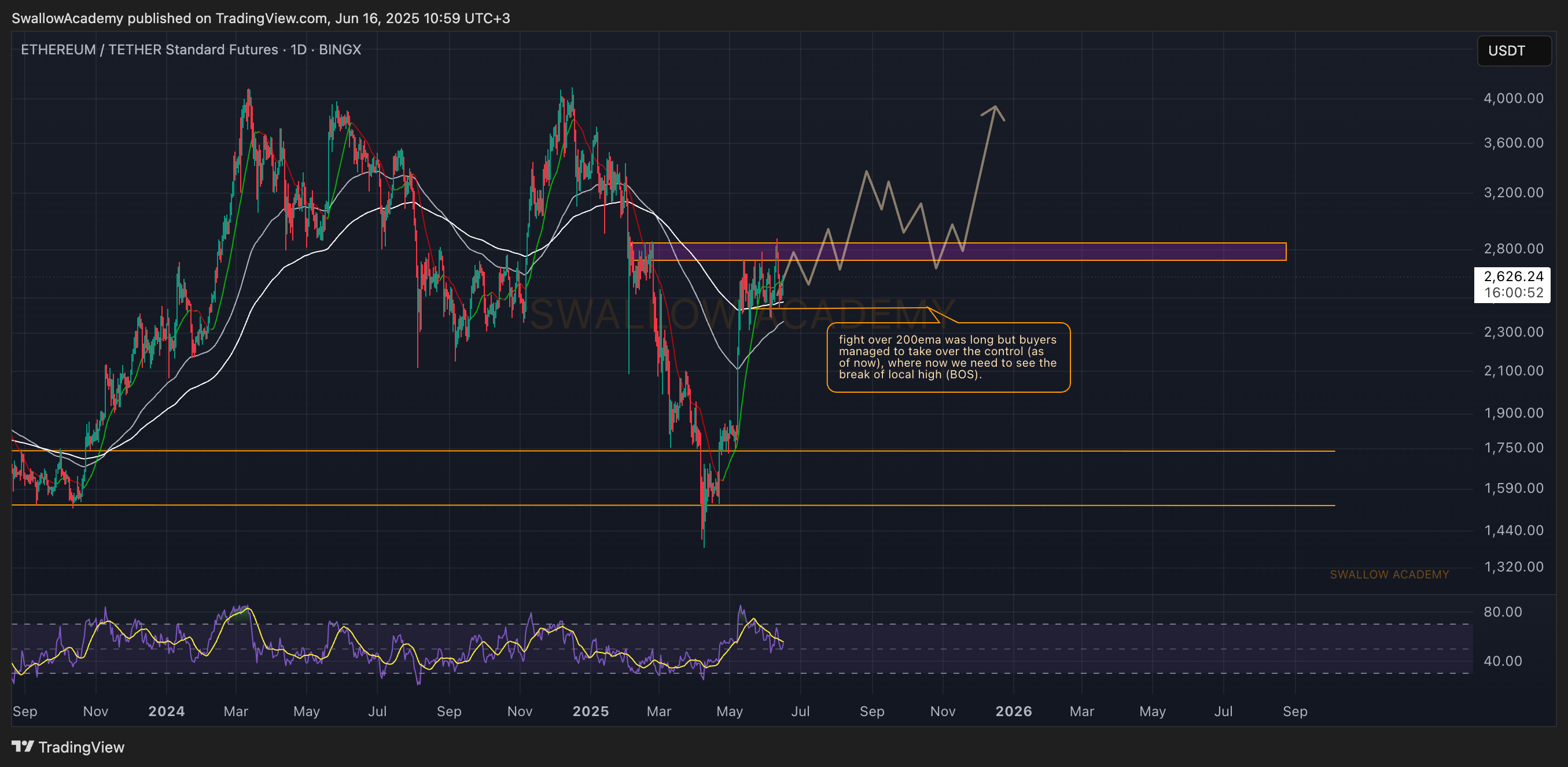The height and width of the screenshot is (767, 1568).
Task: Click the 1,750.00 price axis label
Action: click(1513, 448)
